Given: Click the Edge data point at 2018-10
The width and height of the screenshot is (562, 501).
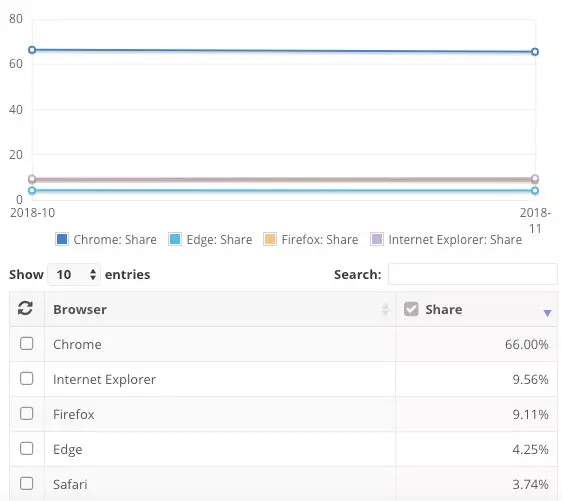Looking at the screenshot, I should tap(32, 190).
